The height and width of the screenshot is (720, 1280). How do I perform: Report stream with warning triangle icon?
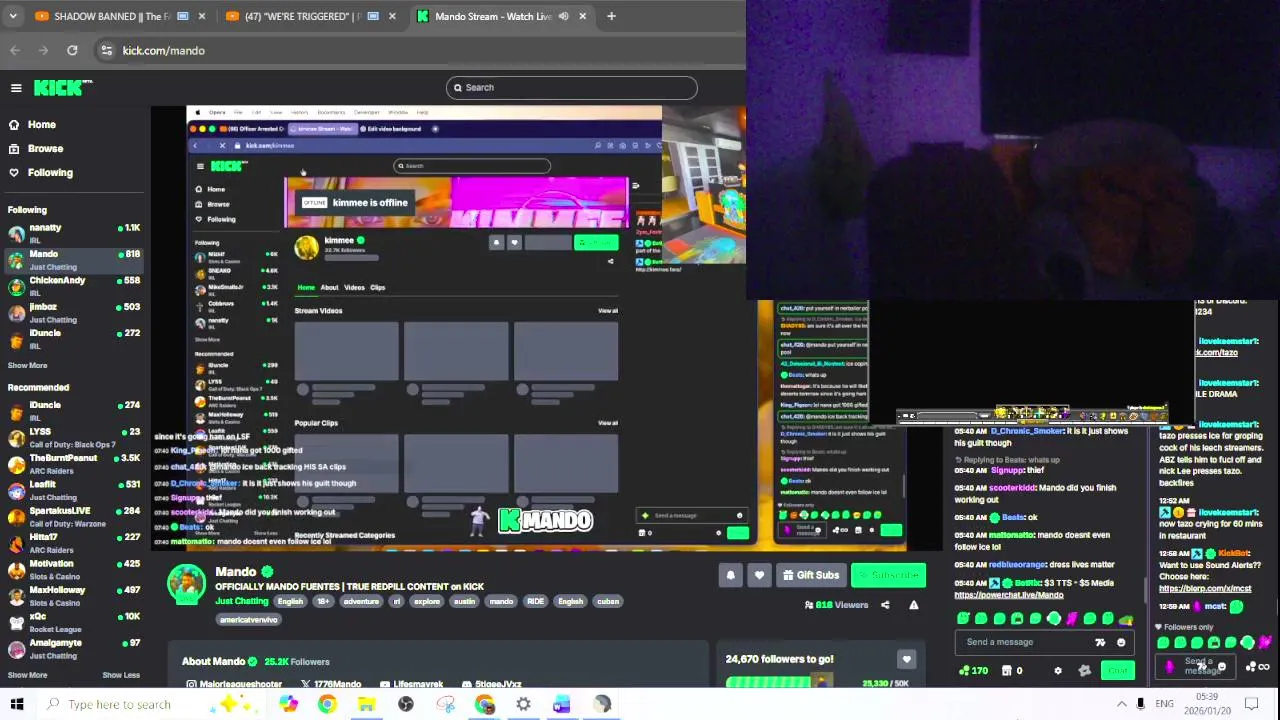pos(913,605)
